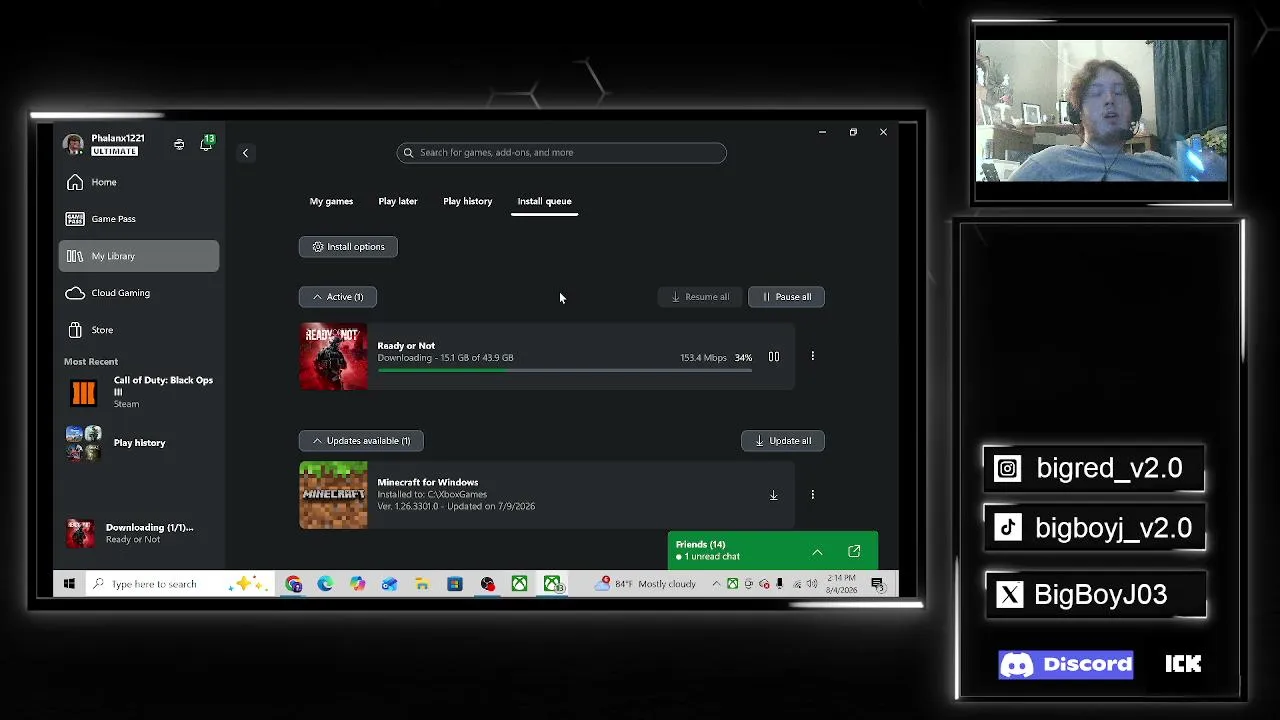Click the Pause all button

click(786, 297)
